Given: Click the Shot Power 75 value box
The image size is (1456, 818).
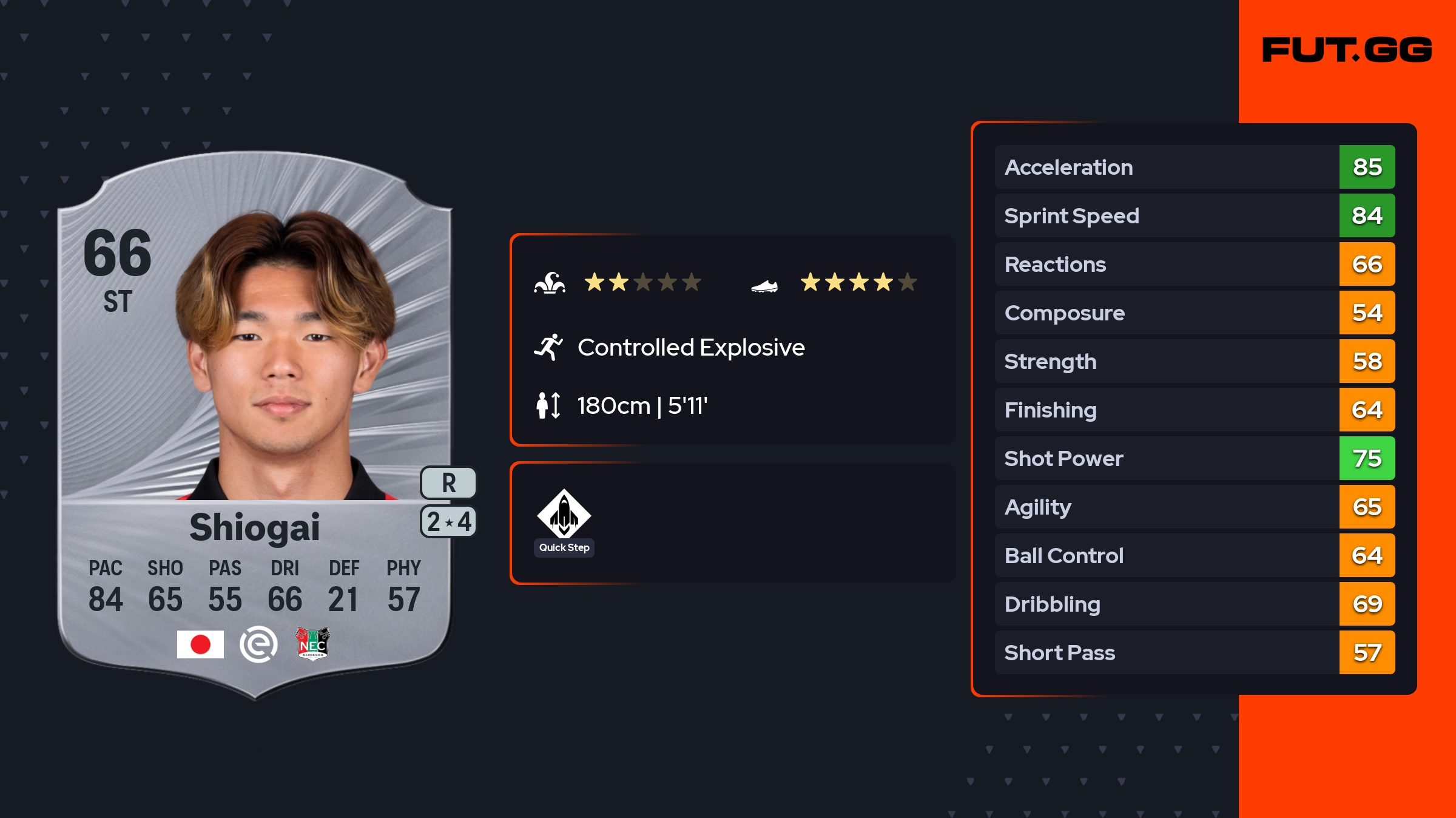Looking at the screenshot, I should [1367, 458].
